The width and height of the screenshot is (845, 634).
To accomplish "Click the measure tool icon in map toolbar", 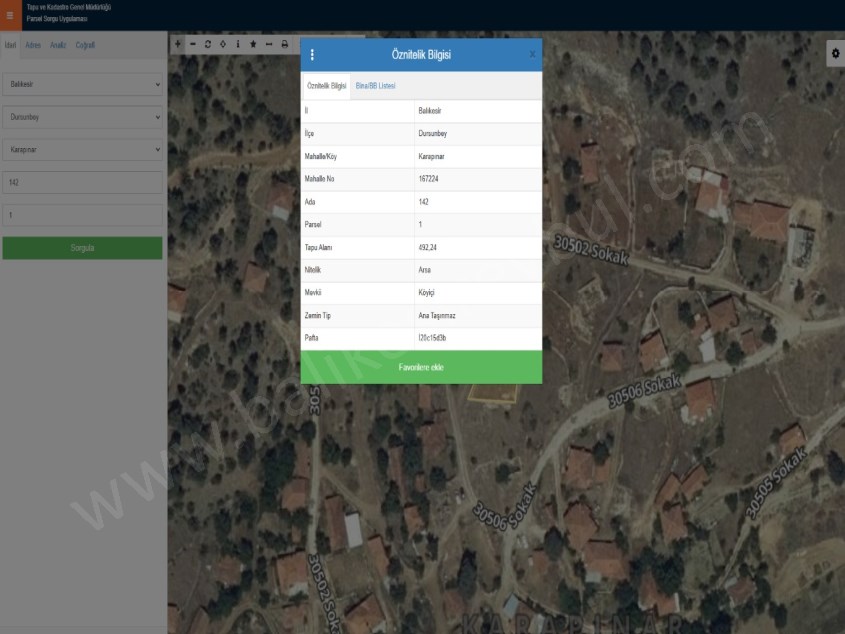I will tap(268, 44).
